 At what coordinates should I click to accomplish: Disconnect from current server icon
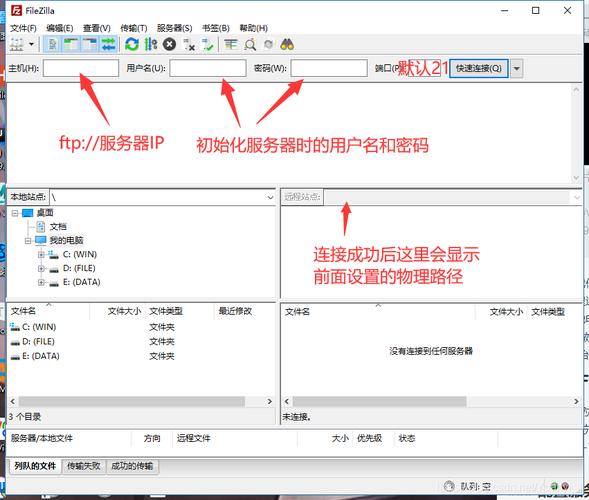189,44
